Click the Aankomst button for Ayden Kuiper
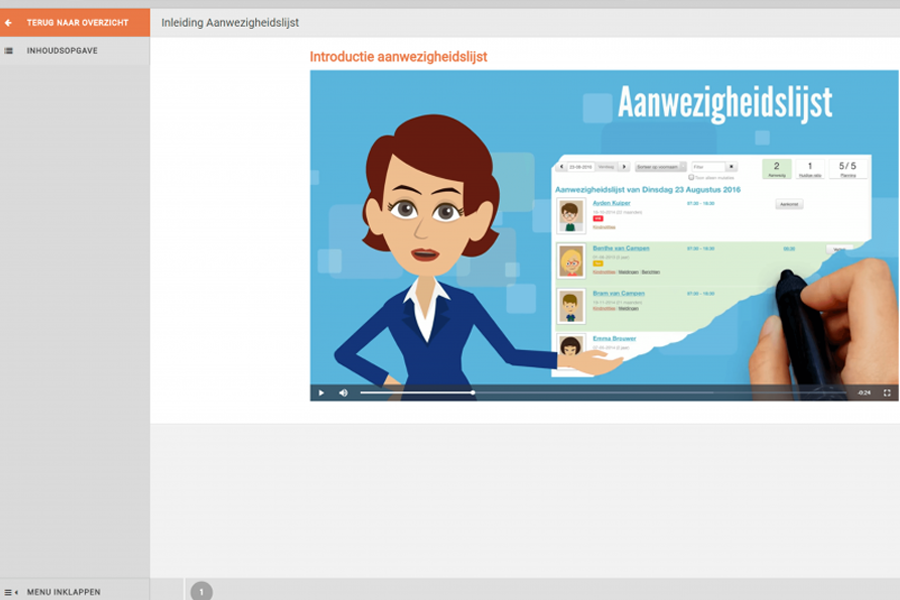This screenshot has height=600, width=900. pos(789,204)
